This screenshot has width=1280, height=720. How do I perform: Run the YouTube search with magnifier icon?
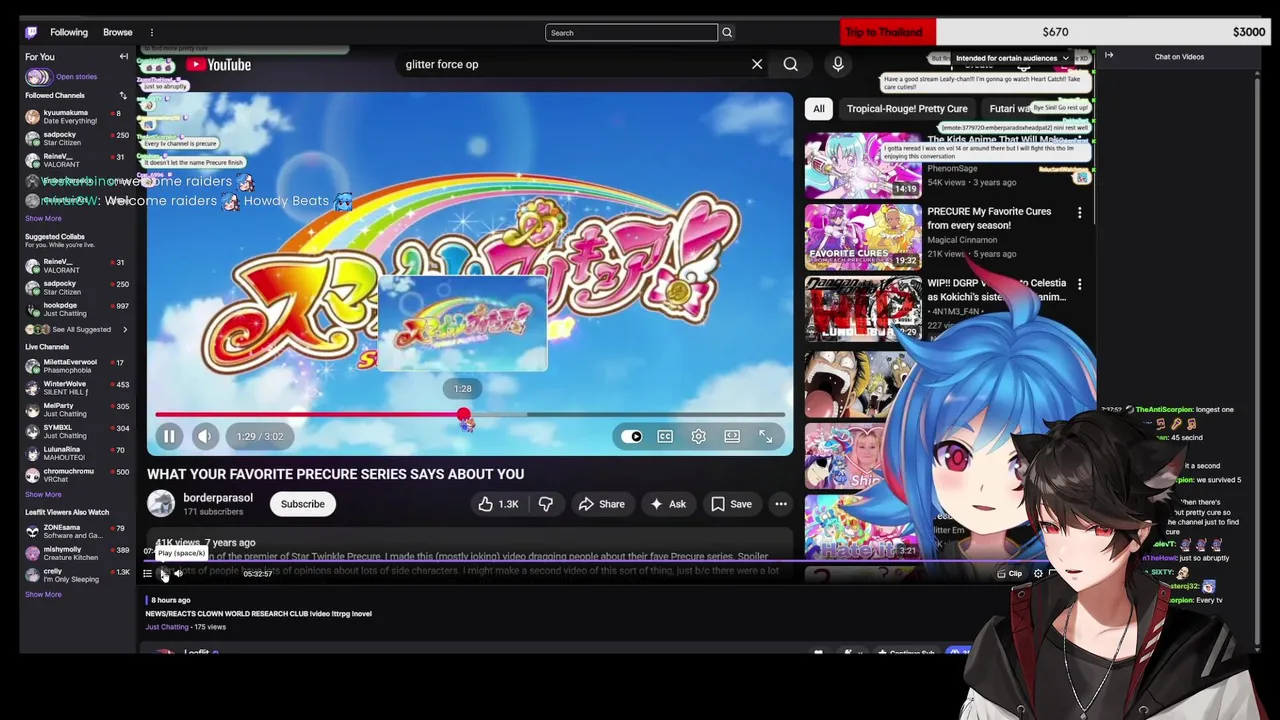pyautogui.click(x=790, y=64)
